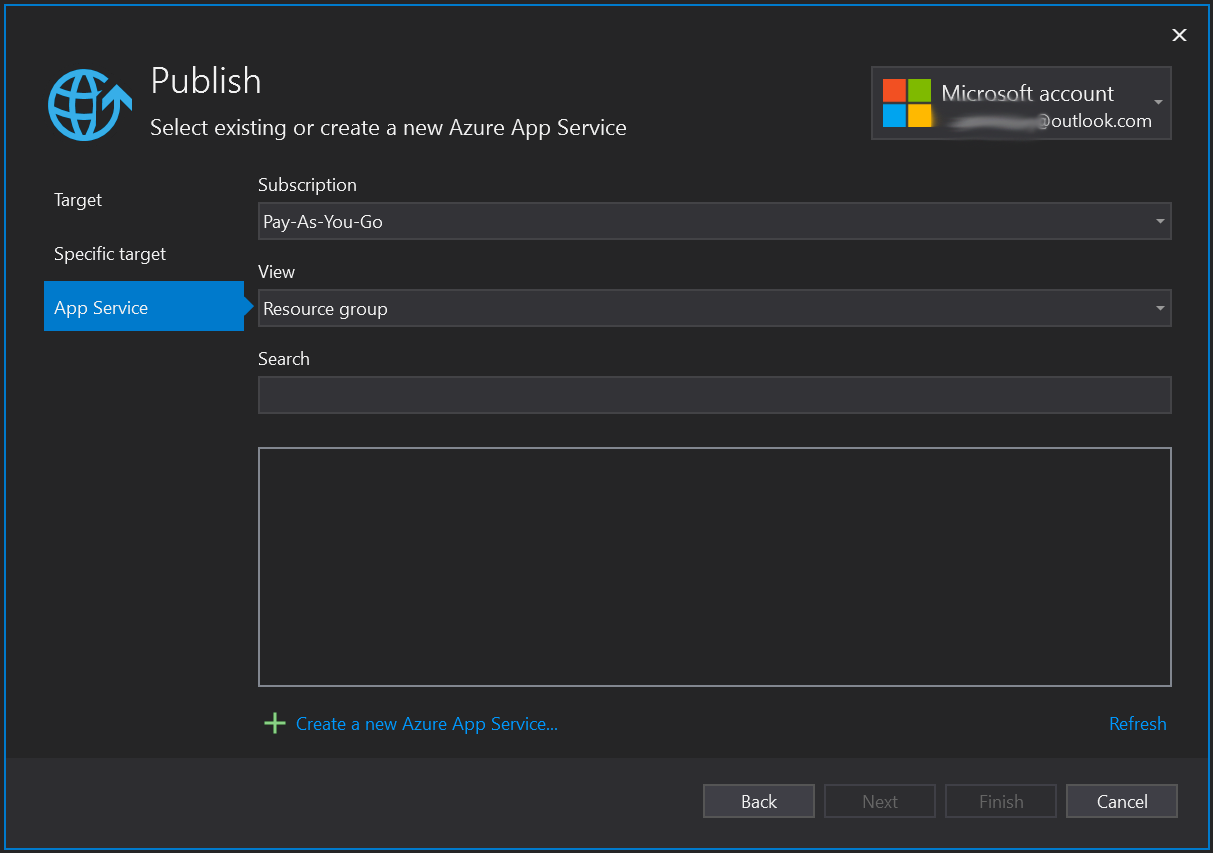Expand the Microsoft account selector

point(1021,103)
